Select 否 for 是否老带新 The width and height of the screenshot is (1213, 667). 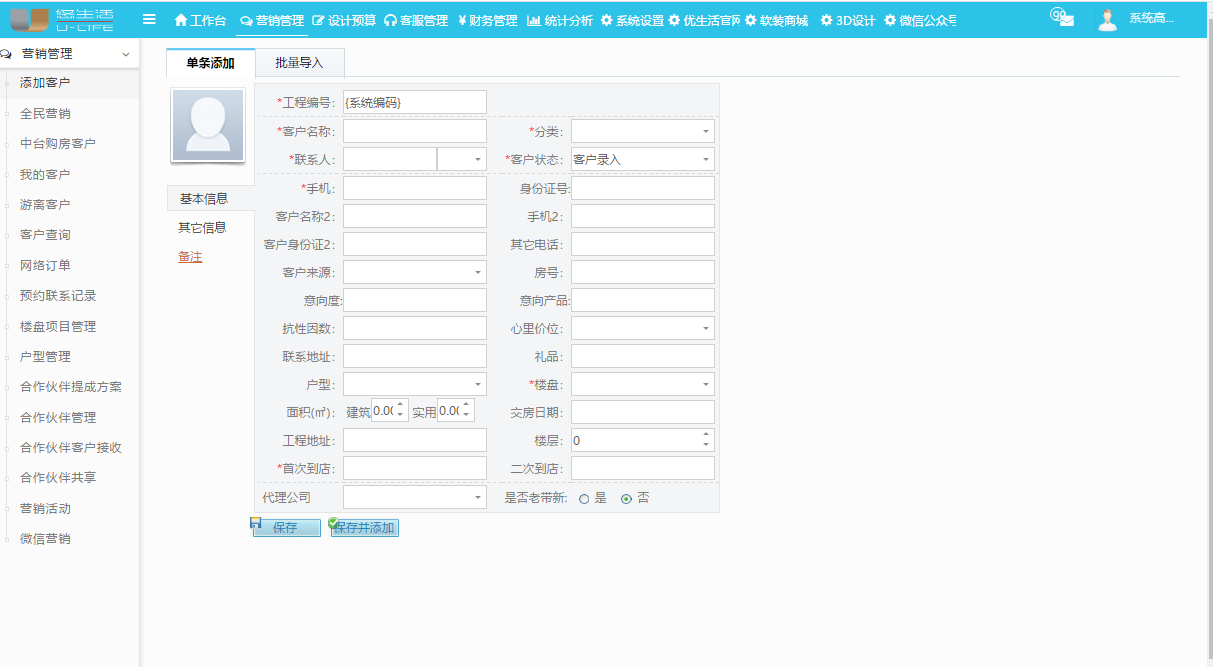click(624, 496)
